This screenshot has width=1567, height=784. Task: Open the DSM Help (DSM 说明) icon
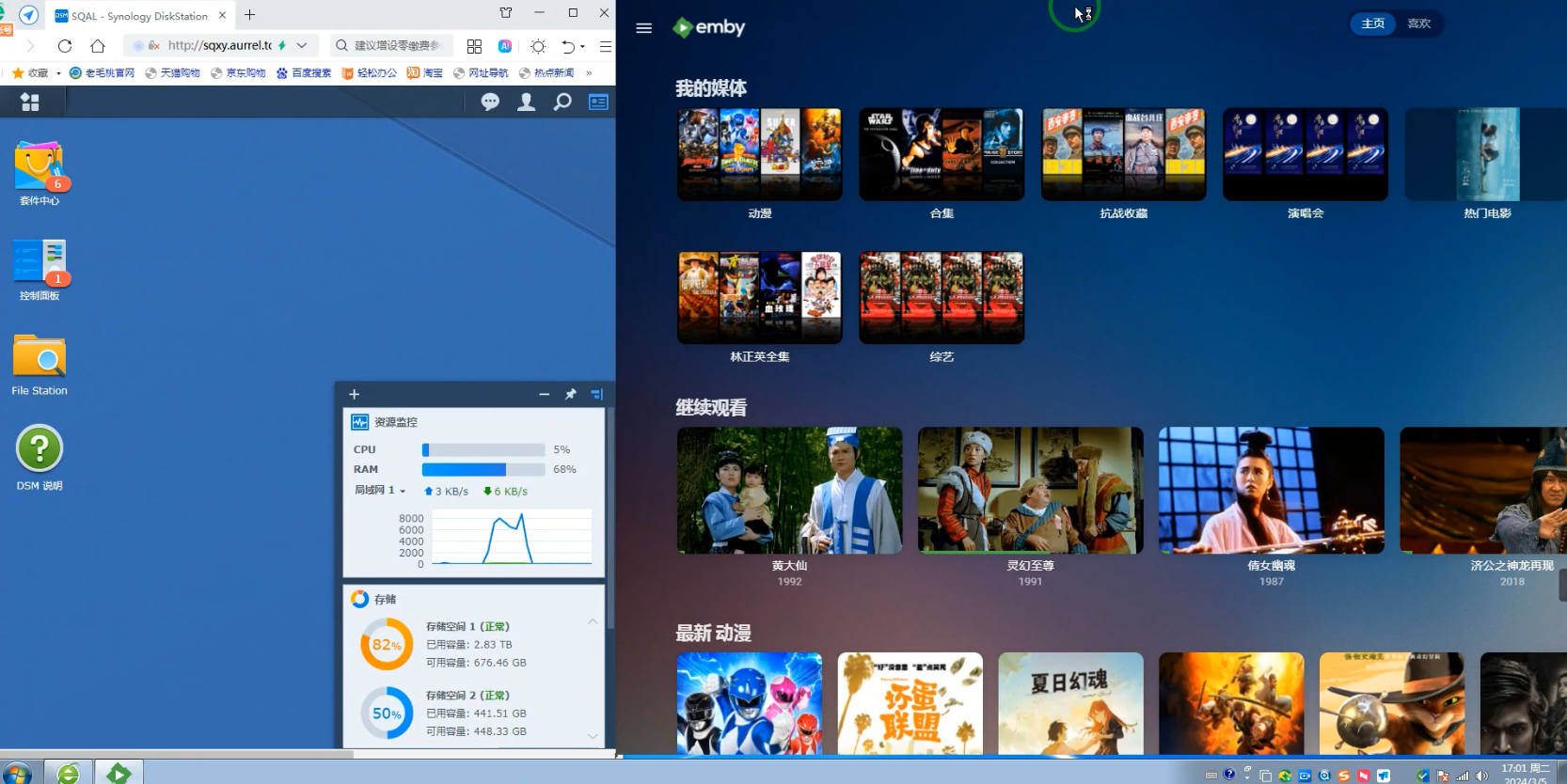[40, 457]
